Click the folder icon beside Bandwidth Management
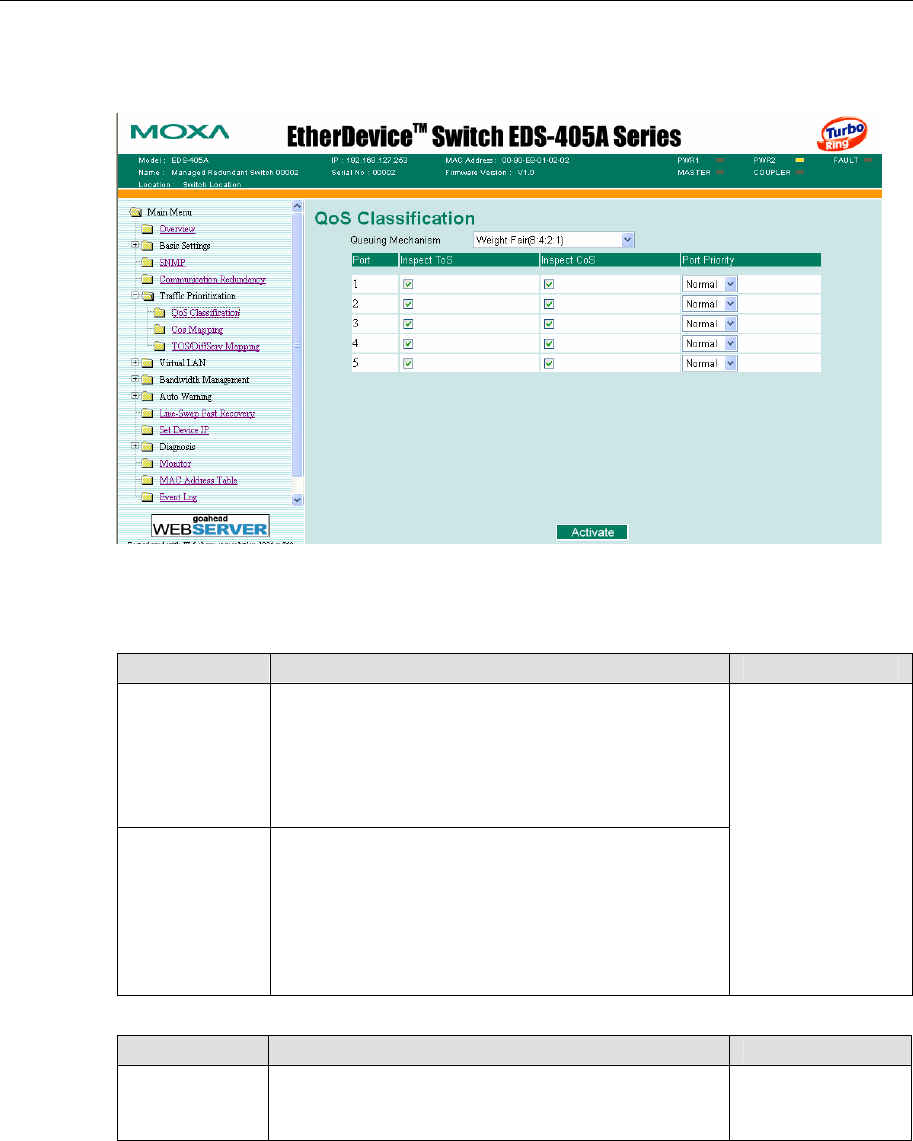The height and width of the screenshot is (1141, 913). 148,380
